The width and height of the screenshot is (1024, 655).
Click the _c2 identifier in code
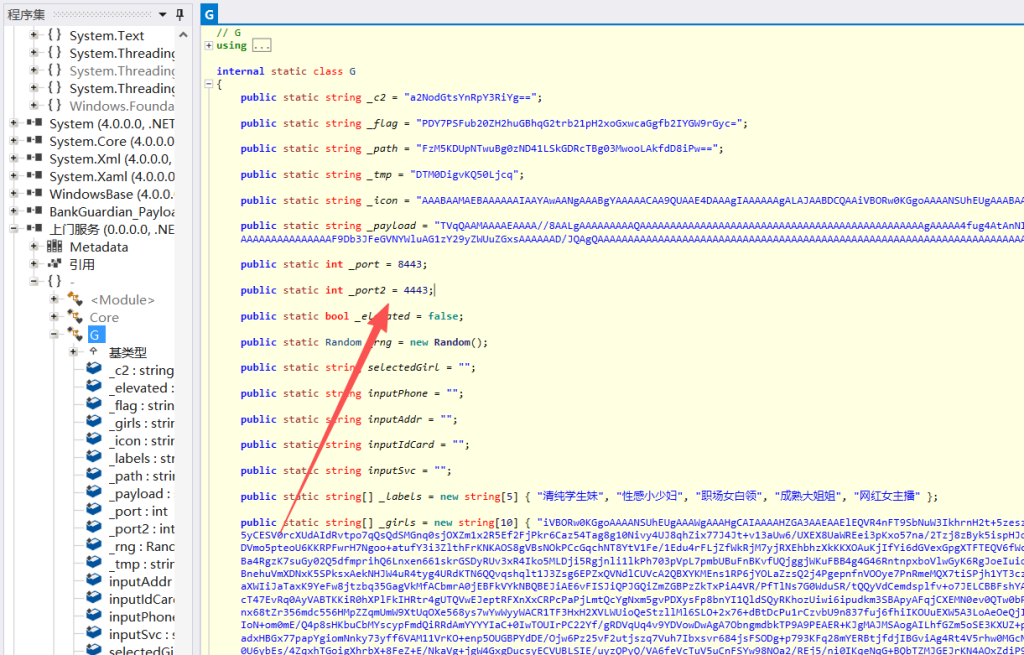374,97
